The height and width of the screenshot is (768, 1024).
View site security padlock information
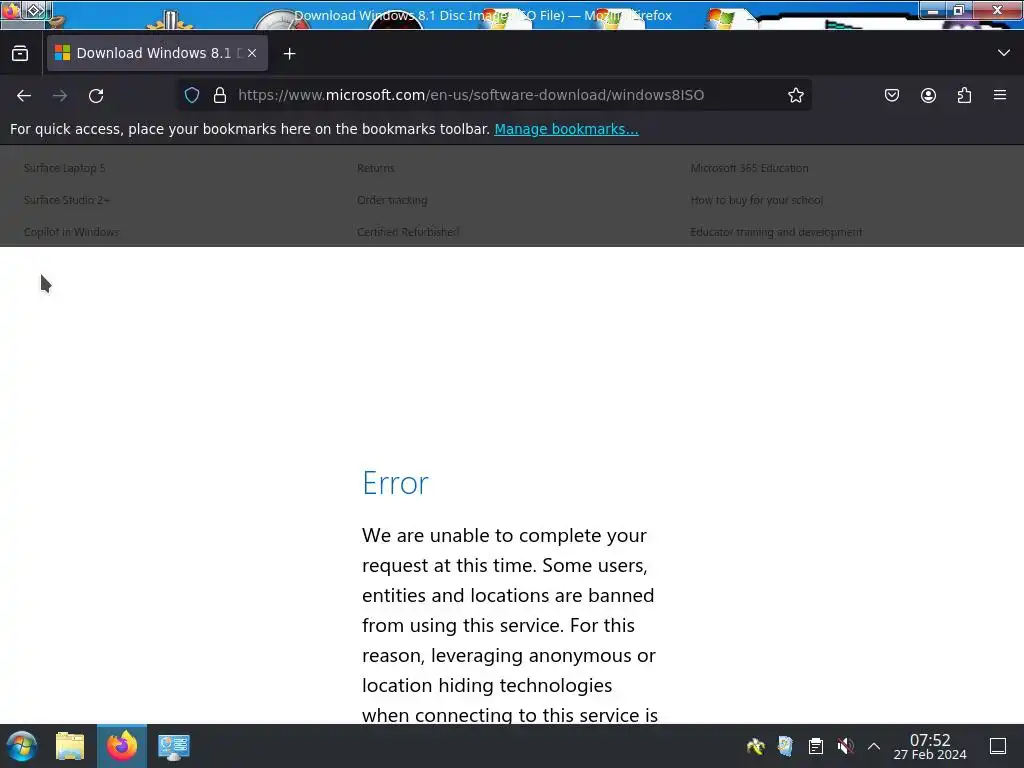(220, 95)
